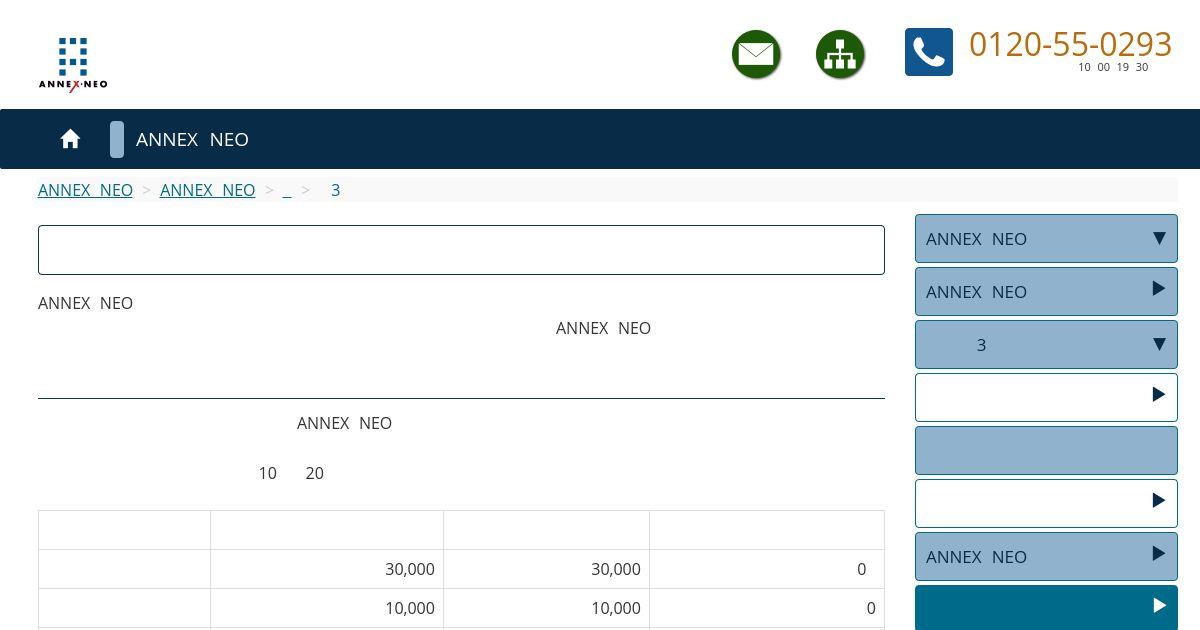Open the ANNEX NEO sidebar item just above item 3
Viewport: 1200px width, 630px height.
(x=1046, y=292)
